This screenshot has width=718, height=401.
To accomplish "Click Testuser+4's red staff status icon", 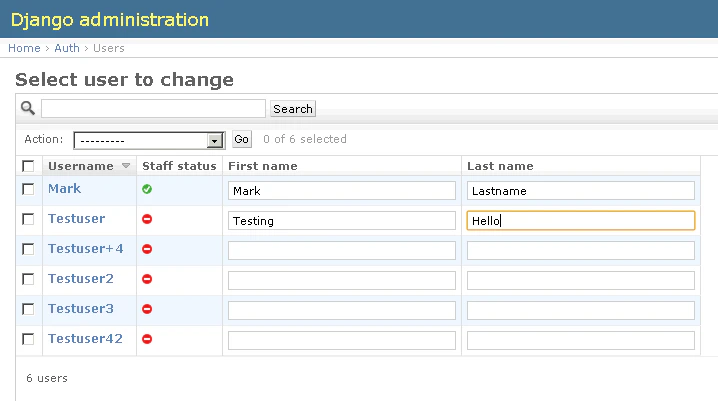I will point(147,249).
